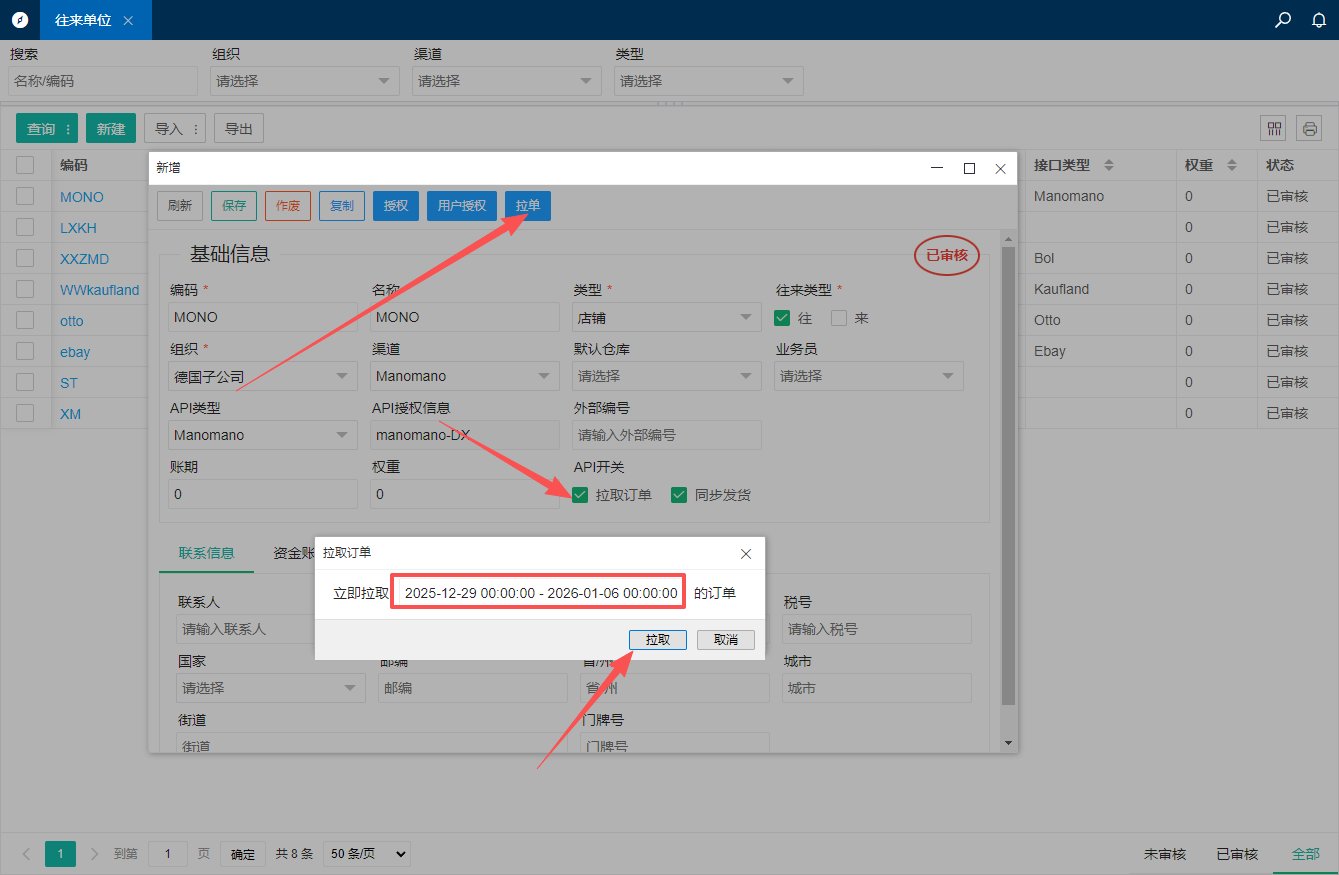Check the 来 checkbox under 往来类型
1339x875 pixels.
[x=839, y=318]
